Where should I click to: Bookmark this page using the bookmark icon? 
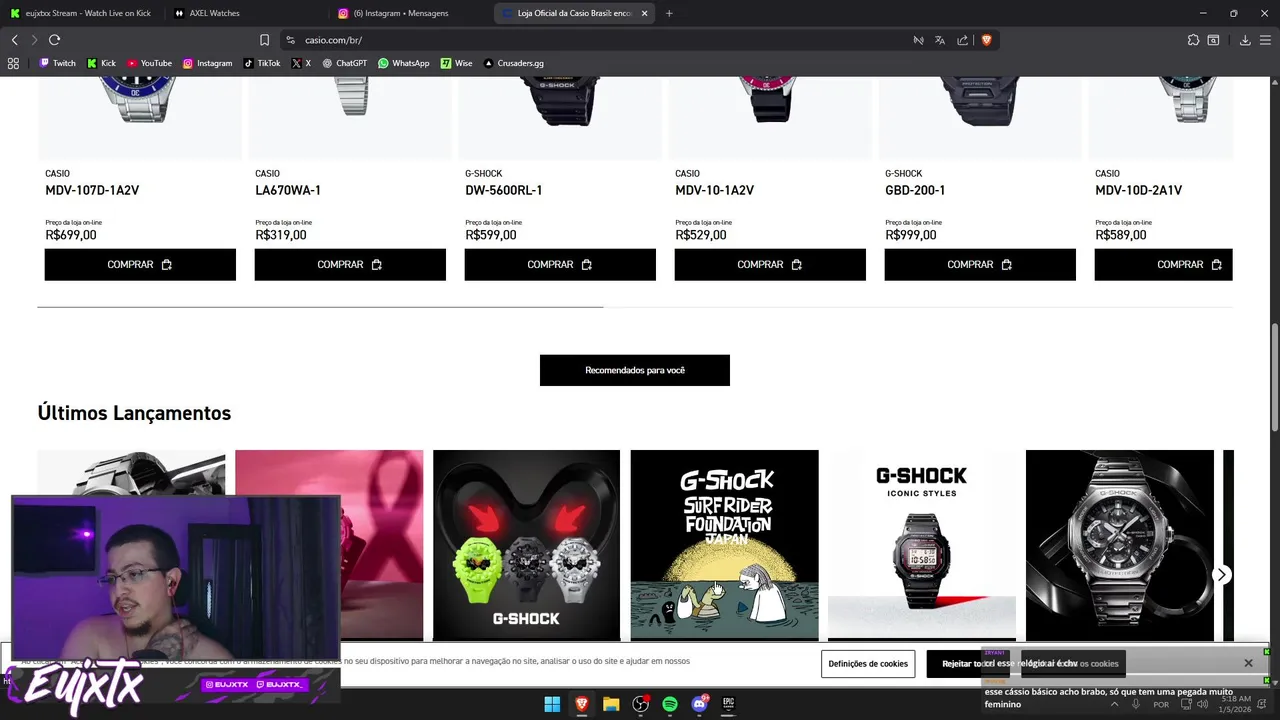[x=264, y=40]
